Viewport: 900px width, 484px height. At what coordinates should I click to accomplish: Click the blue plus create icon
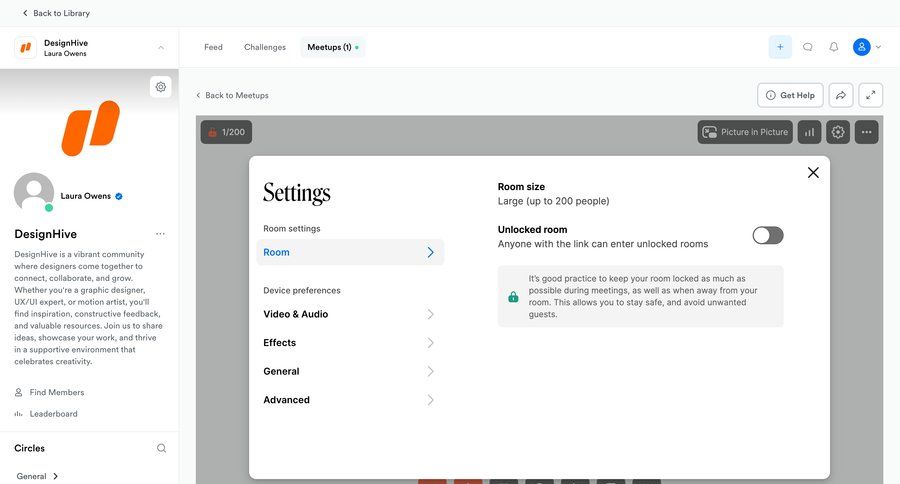click(x=780, y=47)
